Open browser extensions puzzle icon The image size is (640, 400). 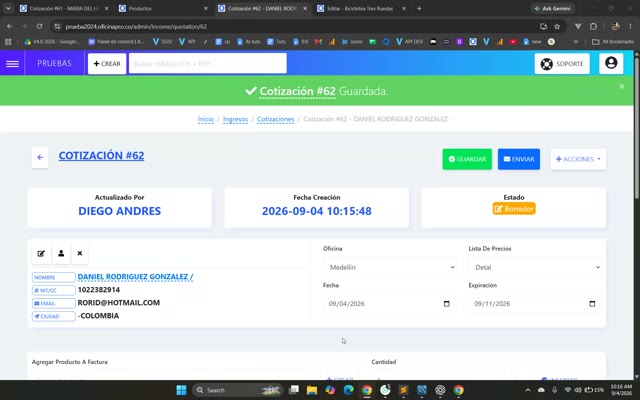[x=593, y=27]
